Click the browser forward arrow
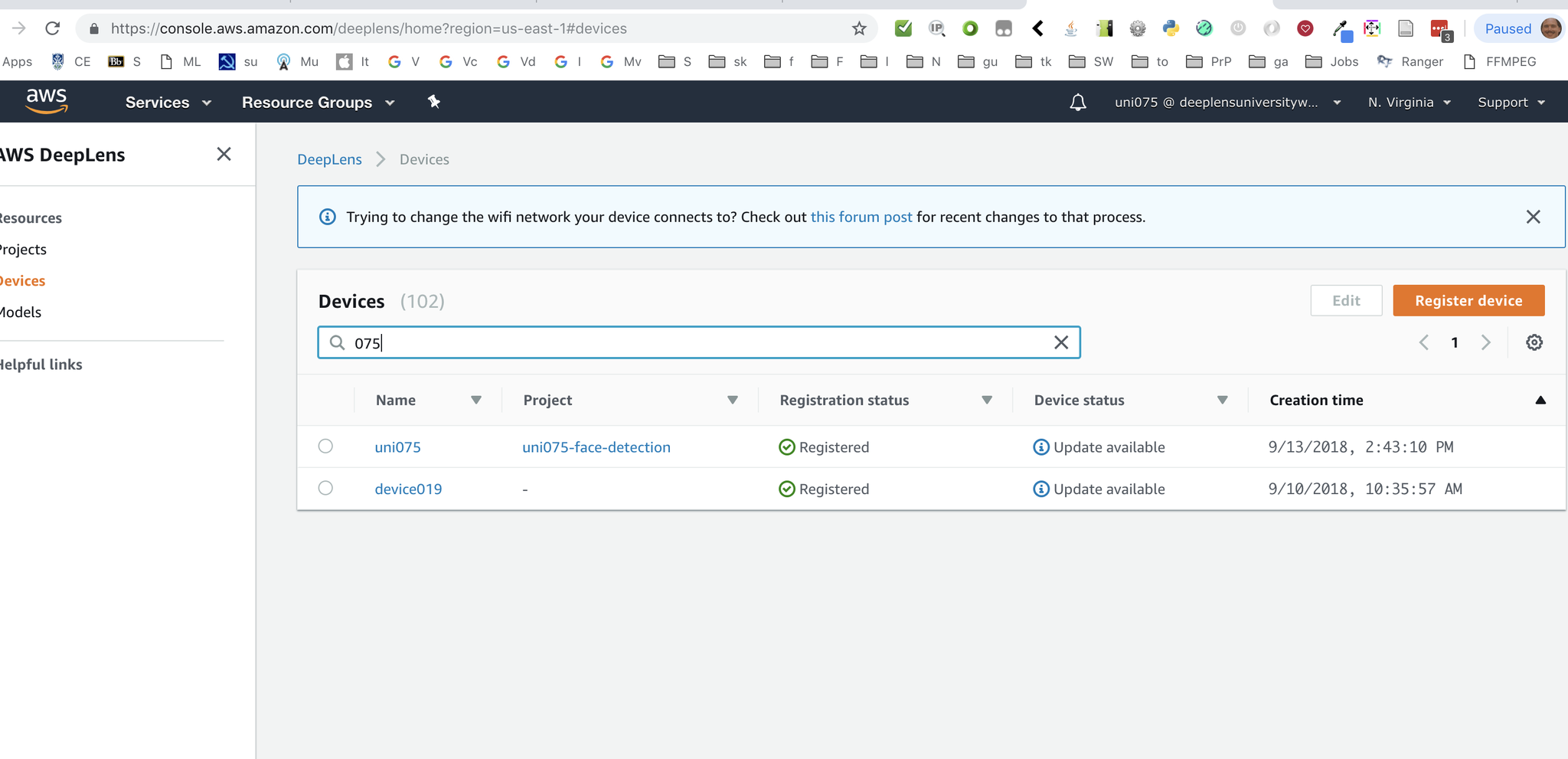This screenshot has height=759, width=1568. point(19,28)
